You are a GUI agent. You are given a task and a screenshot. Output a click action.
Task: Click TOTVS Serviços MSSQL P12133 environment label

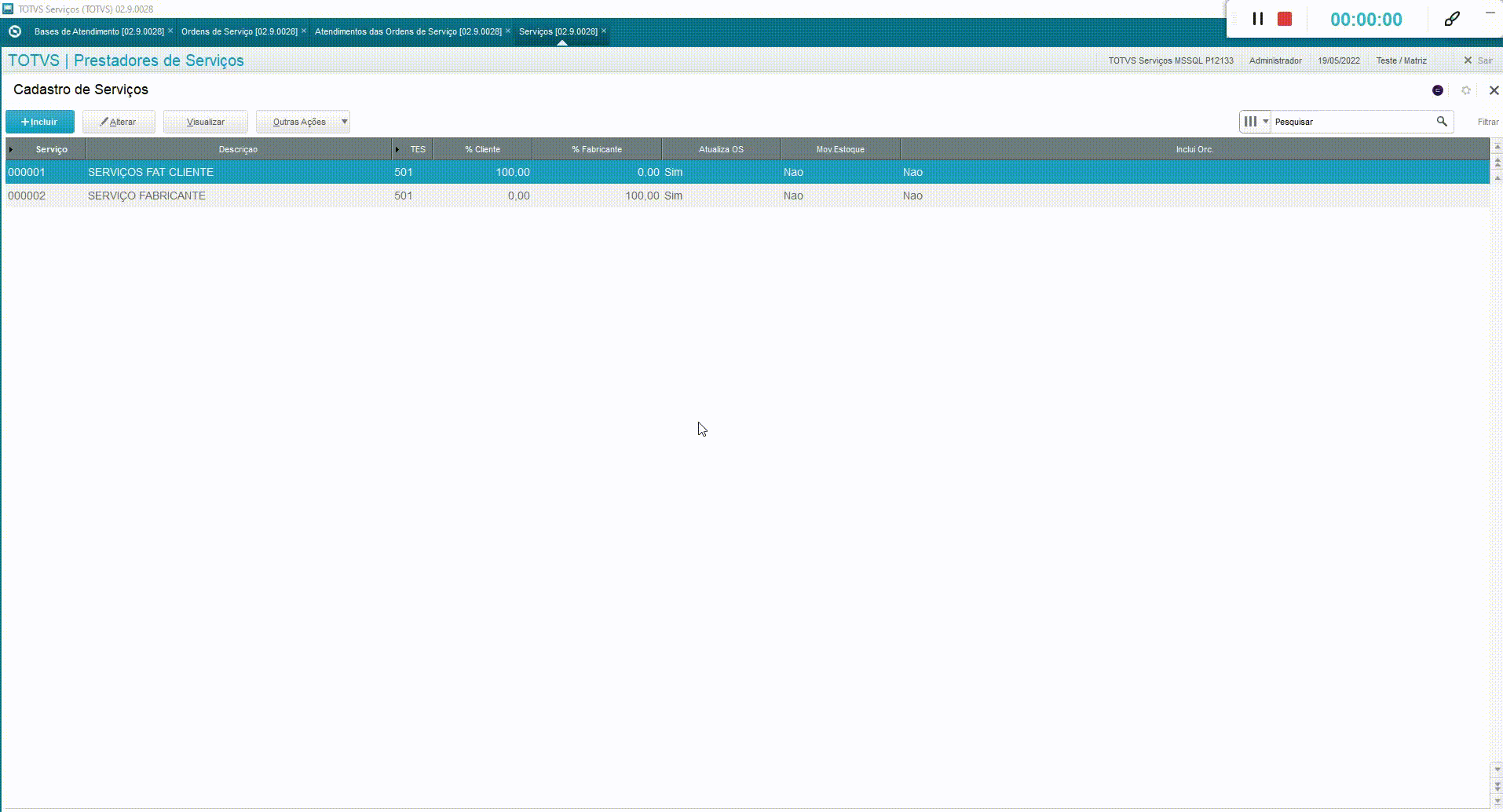tap(1171, 60)
